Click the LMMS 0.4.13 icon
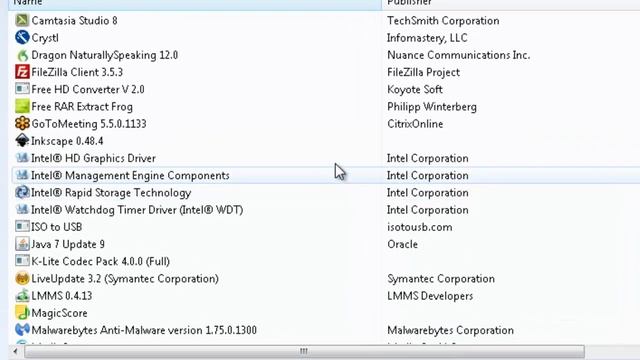This screenshot has width=640, height=360. (22, 296)
